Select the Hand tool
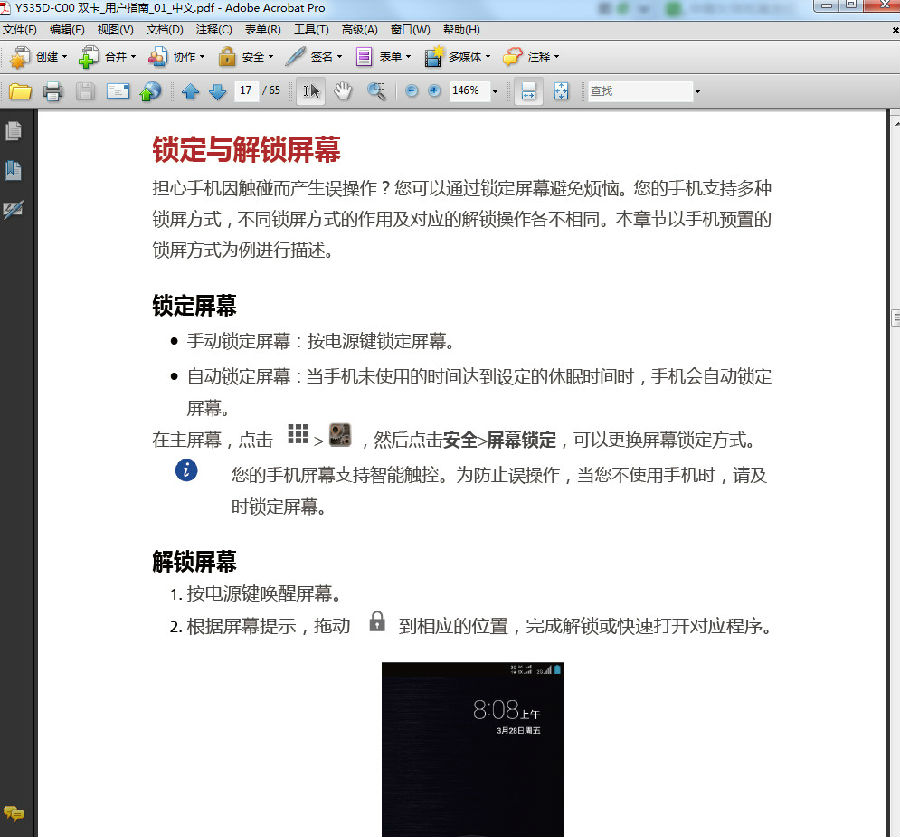This screenshot has width=900, height=837. tap(343, 91)
